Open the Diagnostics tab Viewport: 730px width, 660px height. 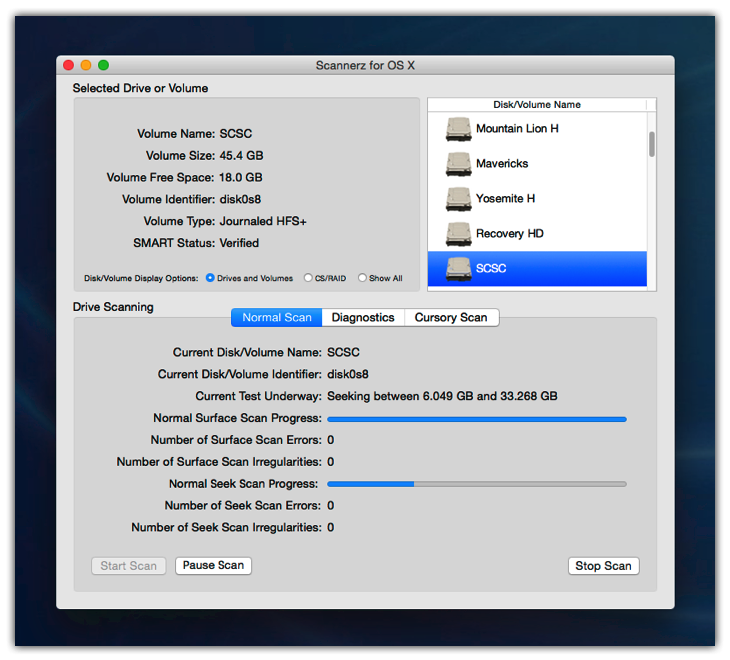pos(363,318)
